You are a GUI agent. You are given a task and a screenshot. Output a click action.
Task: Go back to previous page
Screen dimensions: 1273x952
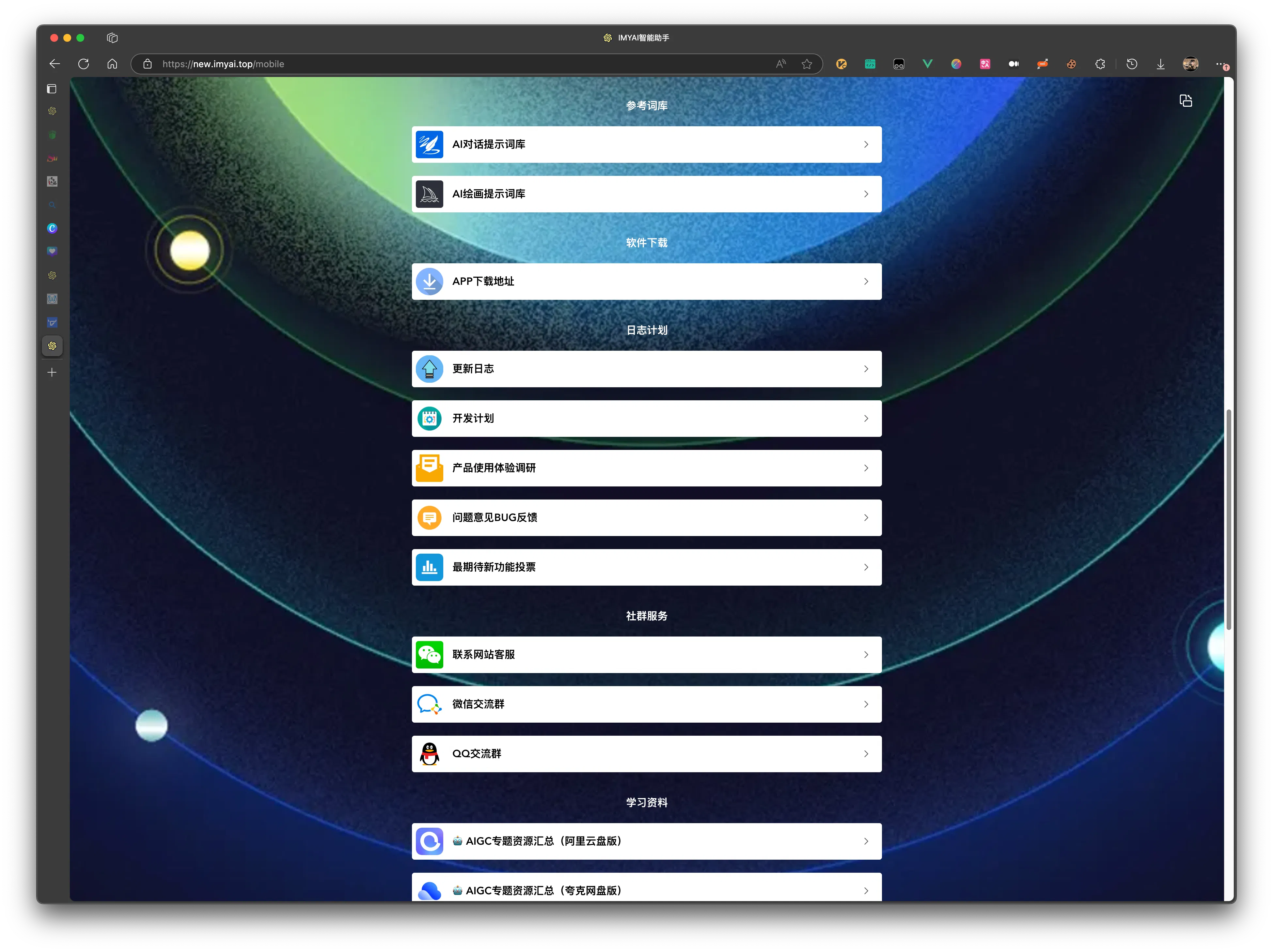[x=55, y=64]
